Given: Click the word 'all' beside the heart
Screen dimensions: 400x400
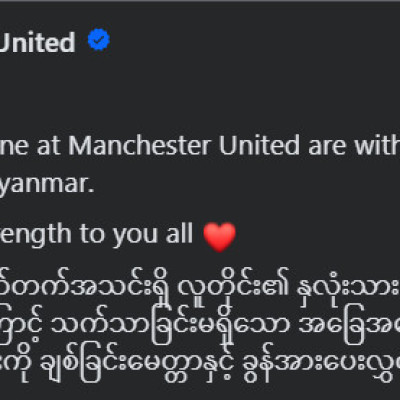Looking at the screenshot, I should [x=179, y=233].
